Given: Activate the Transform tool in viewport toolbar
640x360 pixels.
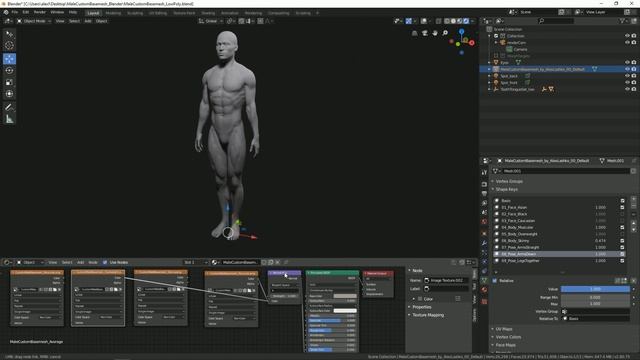Looking at the screenshot, I should 9,94.
